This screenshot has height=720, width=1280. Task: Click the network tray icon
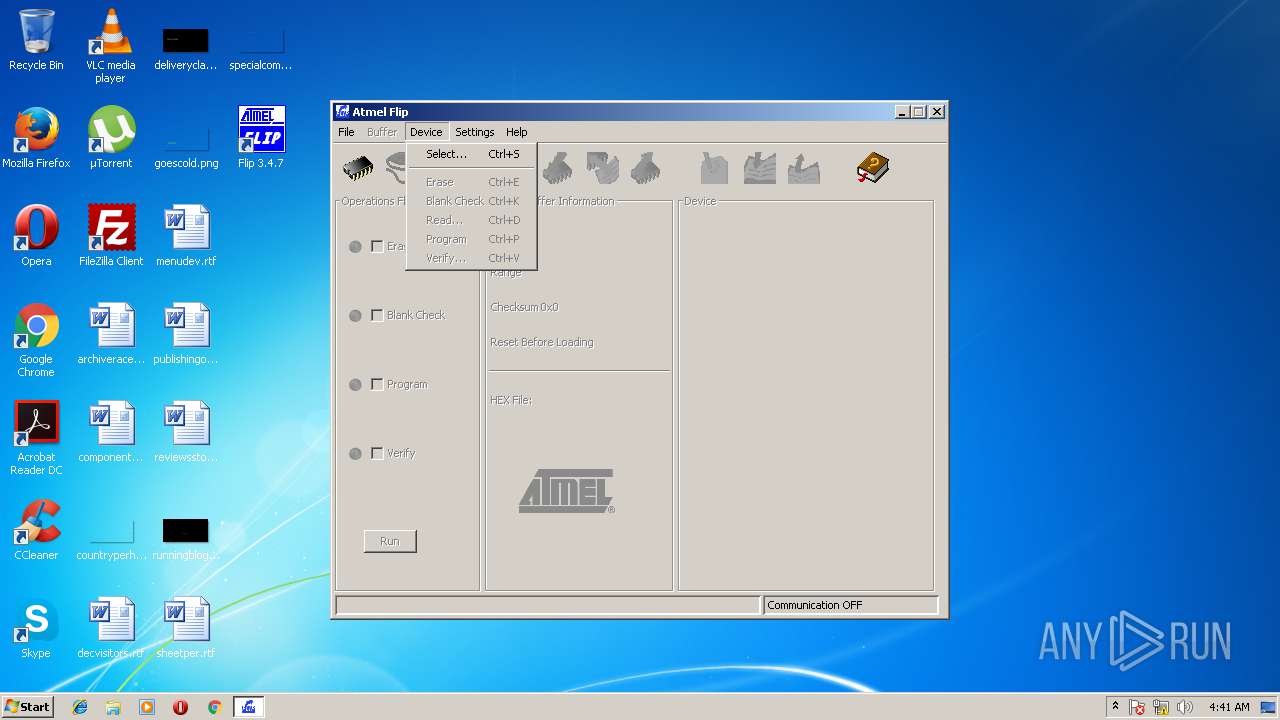pos(1161,707)
